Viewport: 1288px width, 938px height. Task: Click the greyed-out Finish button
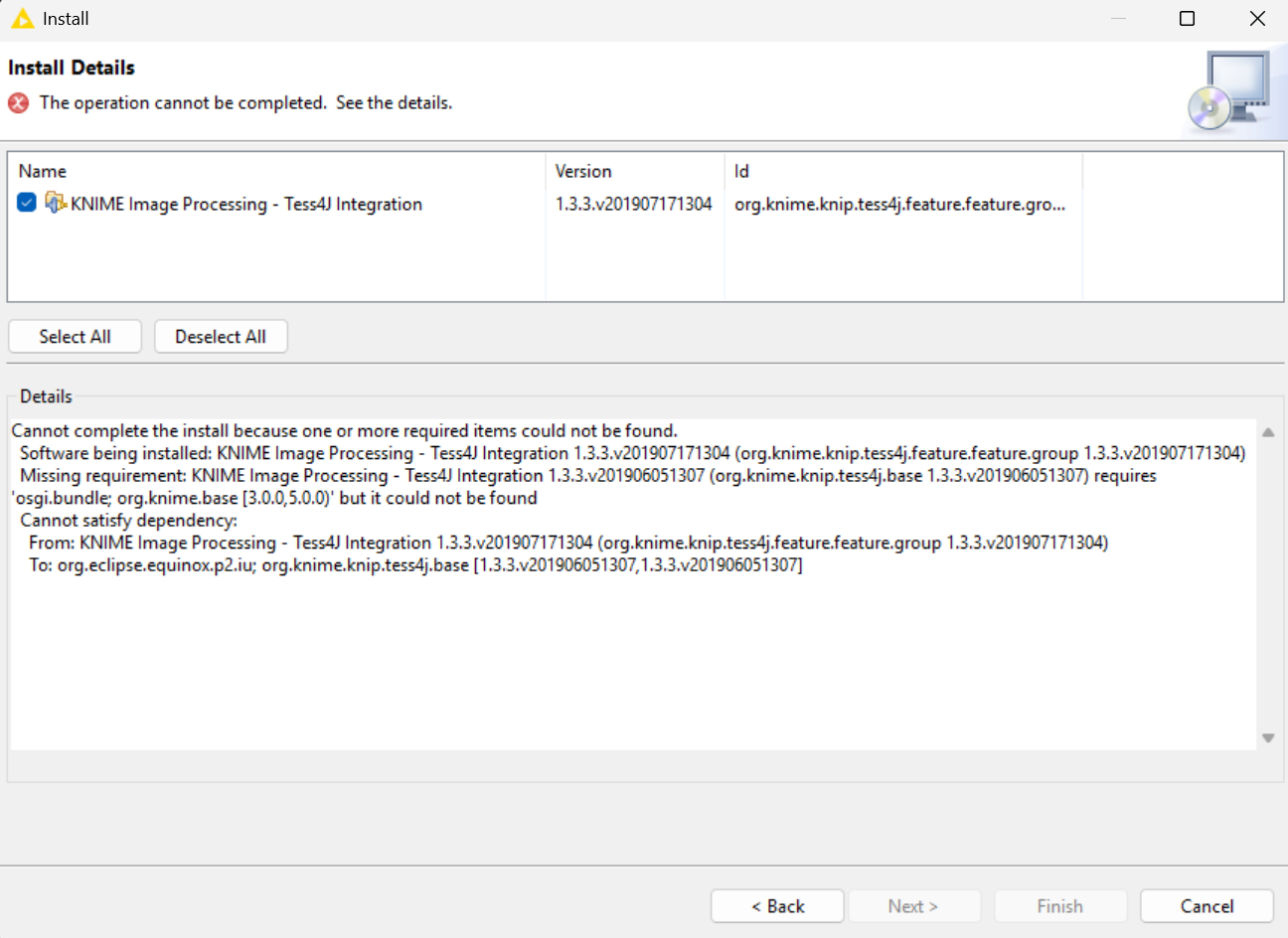(1059, 906)
